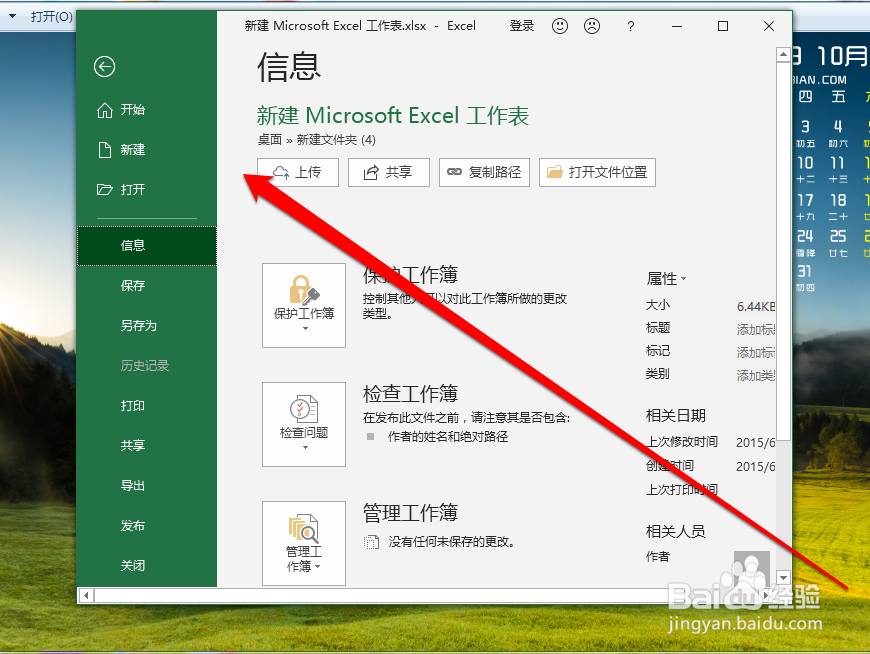
Task: Select the 信息 sidebar tab
Action: click(146, 246)
